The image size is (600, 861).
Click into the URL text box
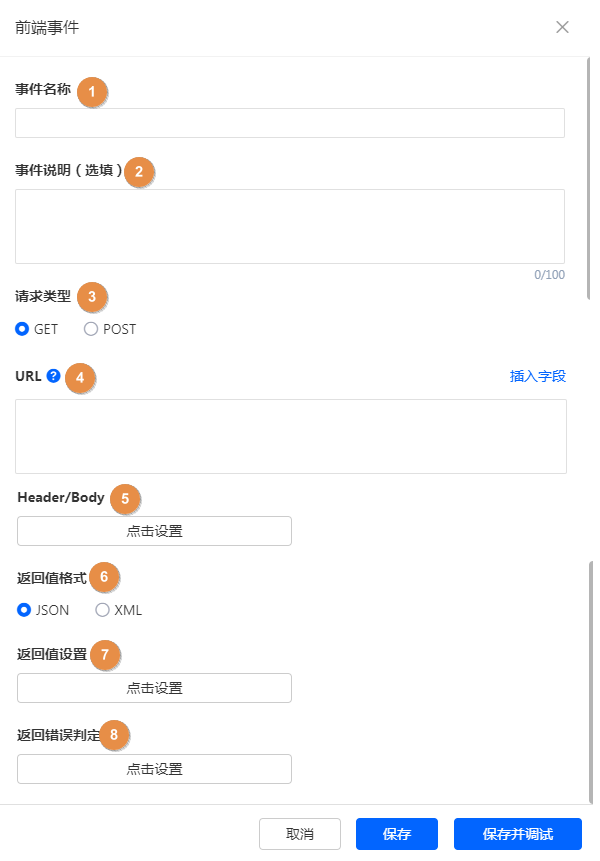pyautogui.click(x=290, y=436)
